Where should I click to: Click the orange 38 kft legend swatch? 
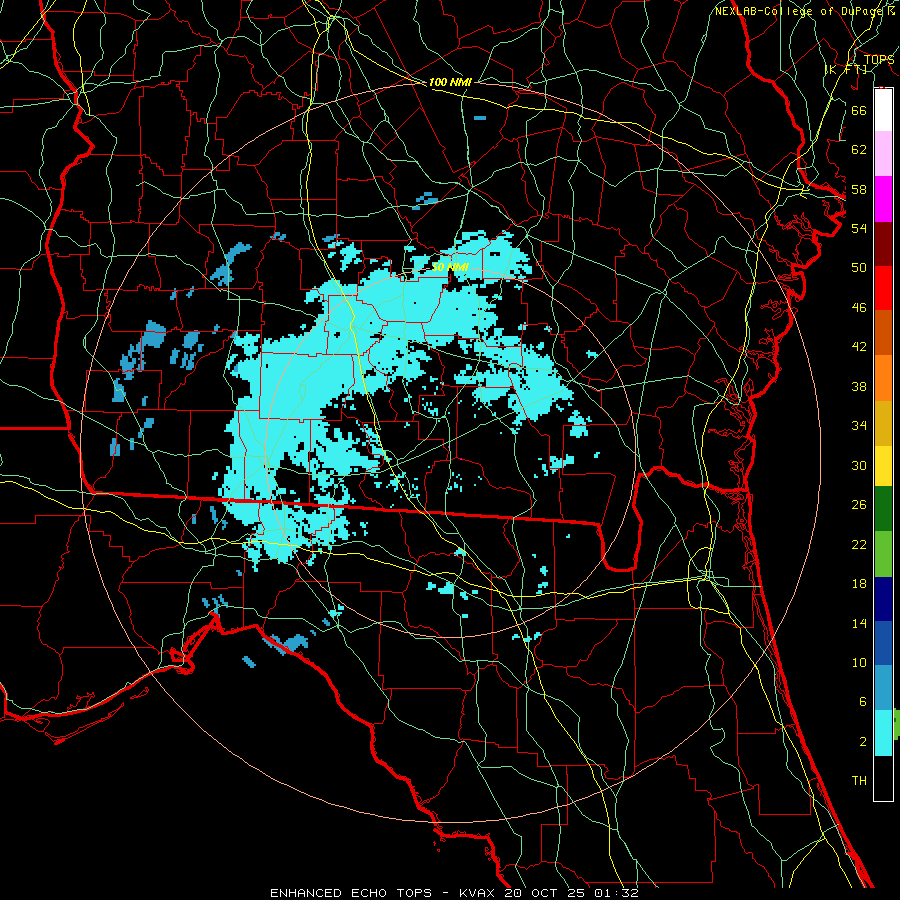tap(883, 378)
